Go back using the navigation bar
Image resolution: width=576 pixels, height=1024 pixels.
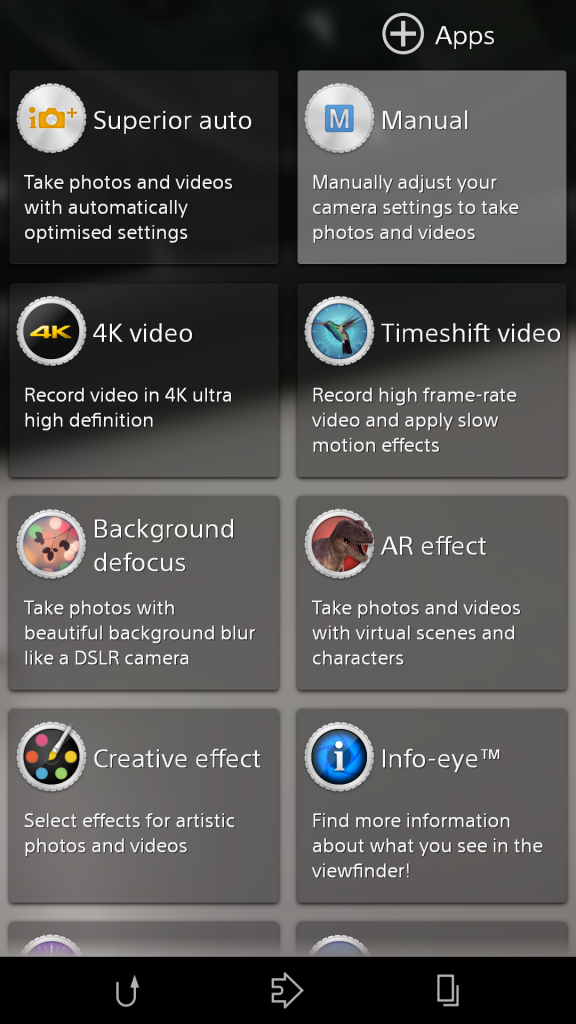coord(127,991)
